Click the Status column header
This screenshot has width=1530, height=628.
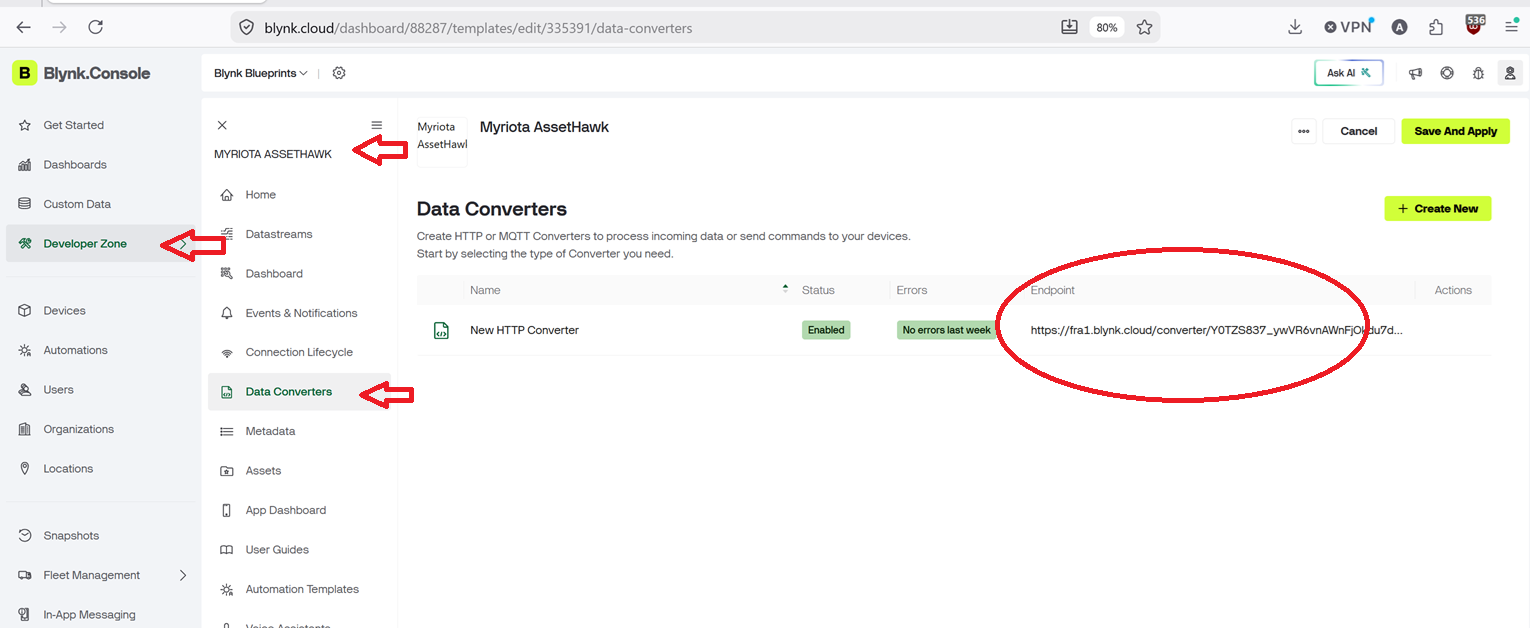(818, 290)
